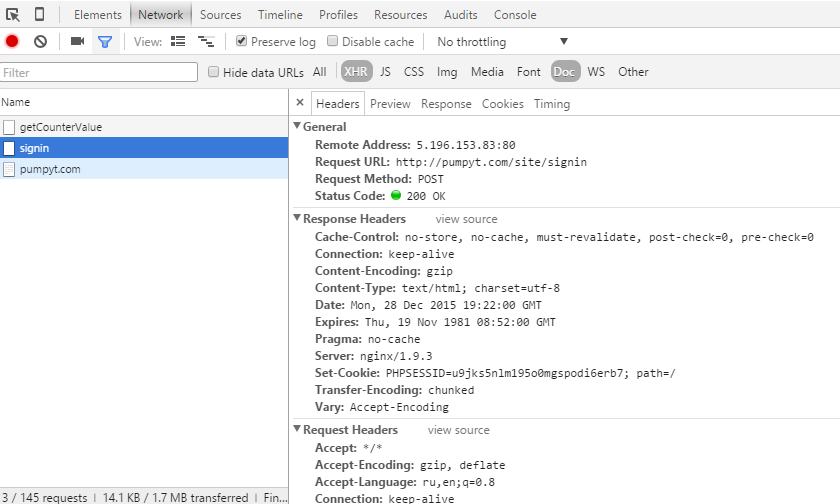This screenshot has height=504, width=840.
Task: Toggle device mode phone icon
Action: [x=39, y=15]
